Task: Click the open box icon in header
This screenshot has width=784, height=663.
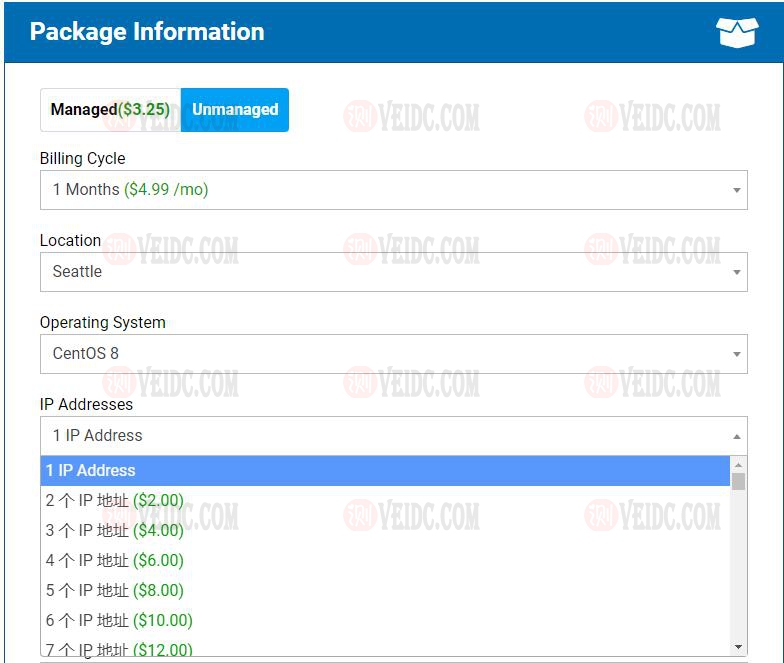Action: click(x=737, y=32)
